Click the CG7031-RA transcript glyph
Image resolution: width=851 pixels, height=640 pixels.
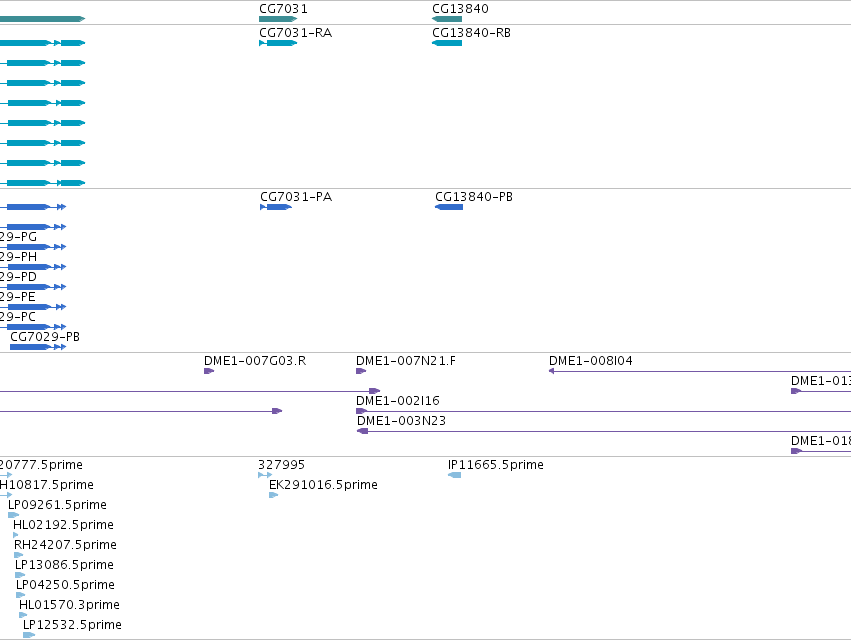278,43
